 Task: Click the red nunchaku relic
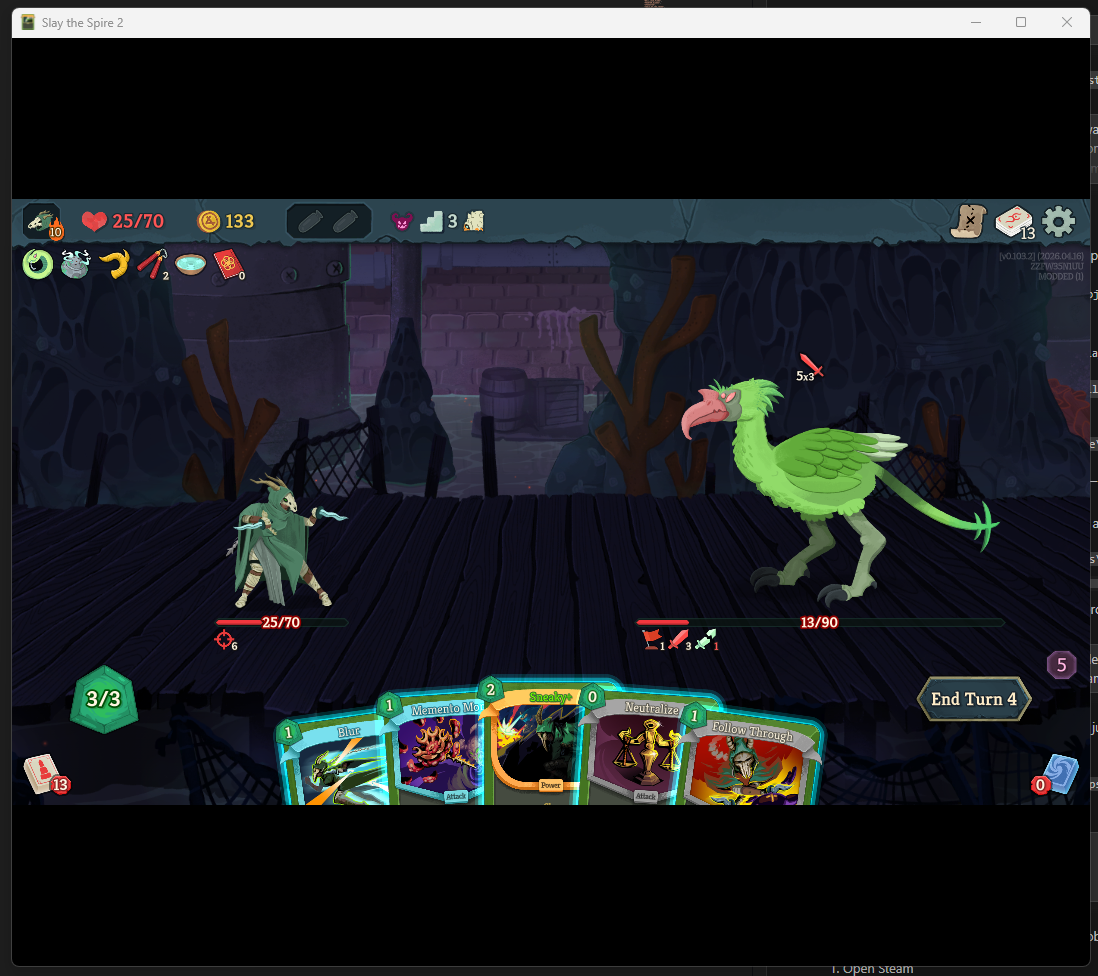151,264
